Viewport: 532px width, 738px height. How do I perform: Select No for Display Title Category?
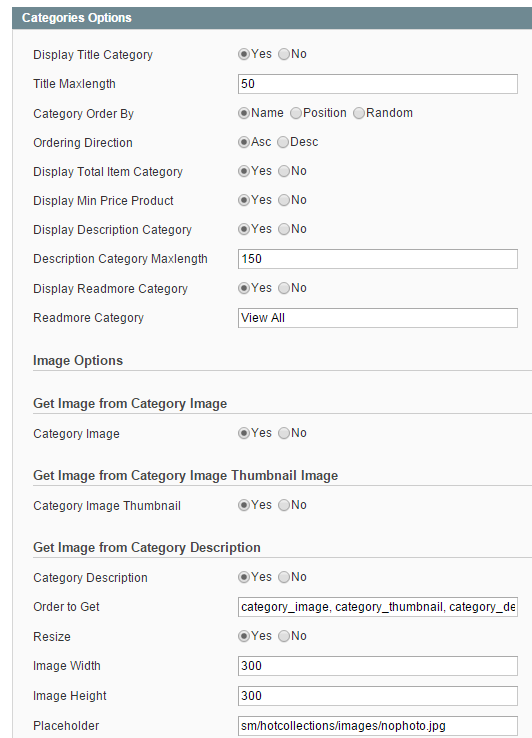[x=283, y=54]
